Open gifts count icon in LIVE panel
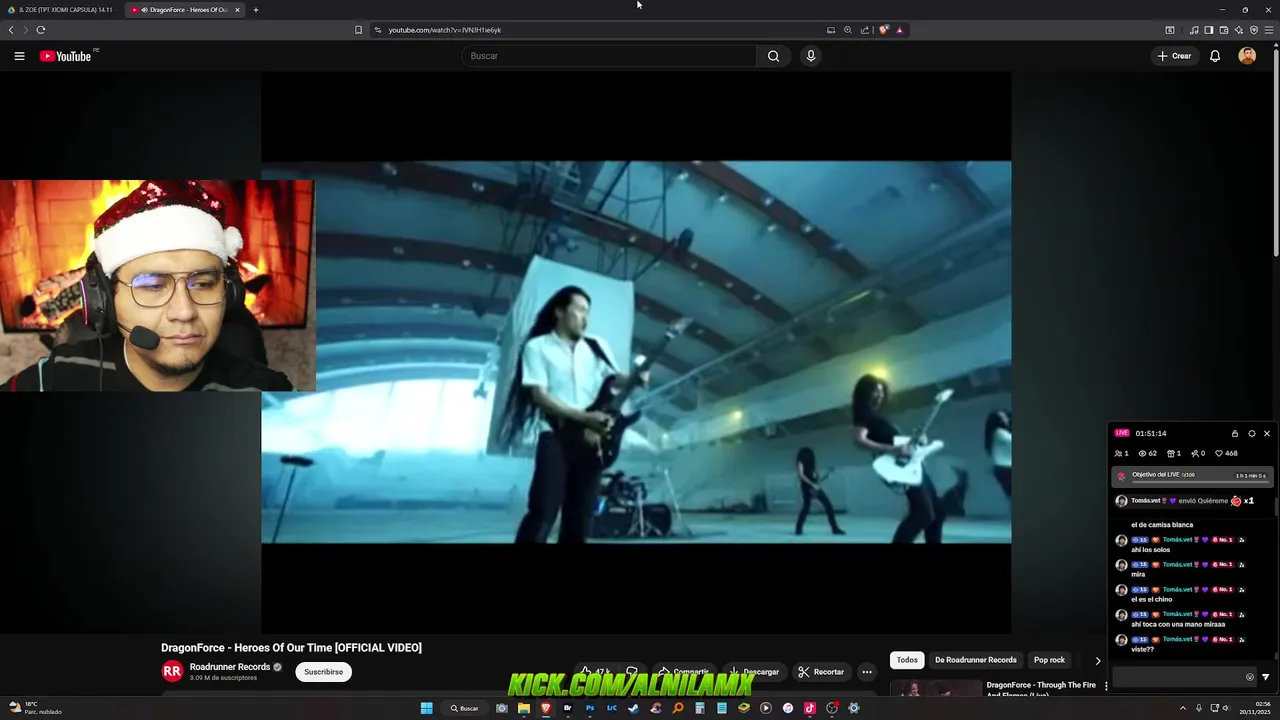The height and width of the screenshot is (720, 1280). click(1174, 454)
